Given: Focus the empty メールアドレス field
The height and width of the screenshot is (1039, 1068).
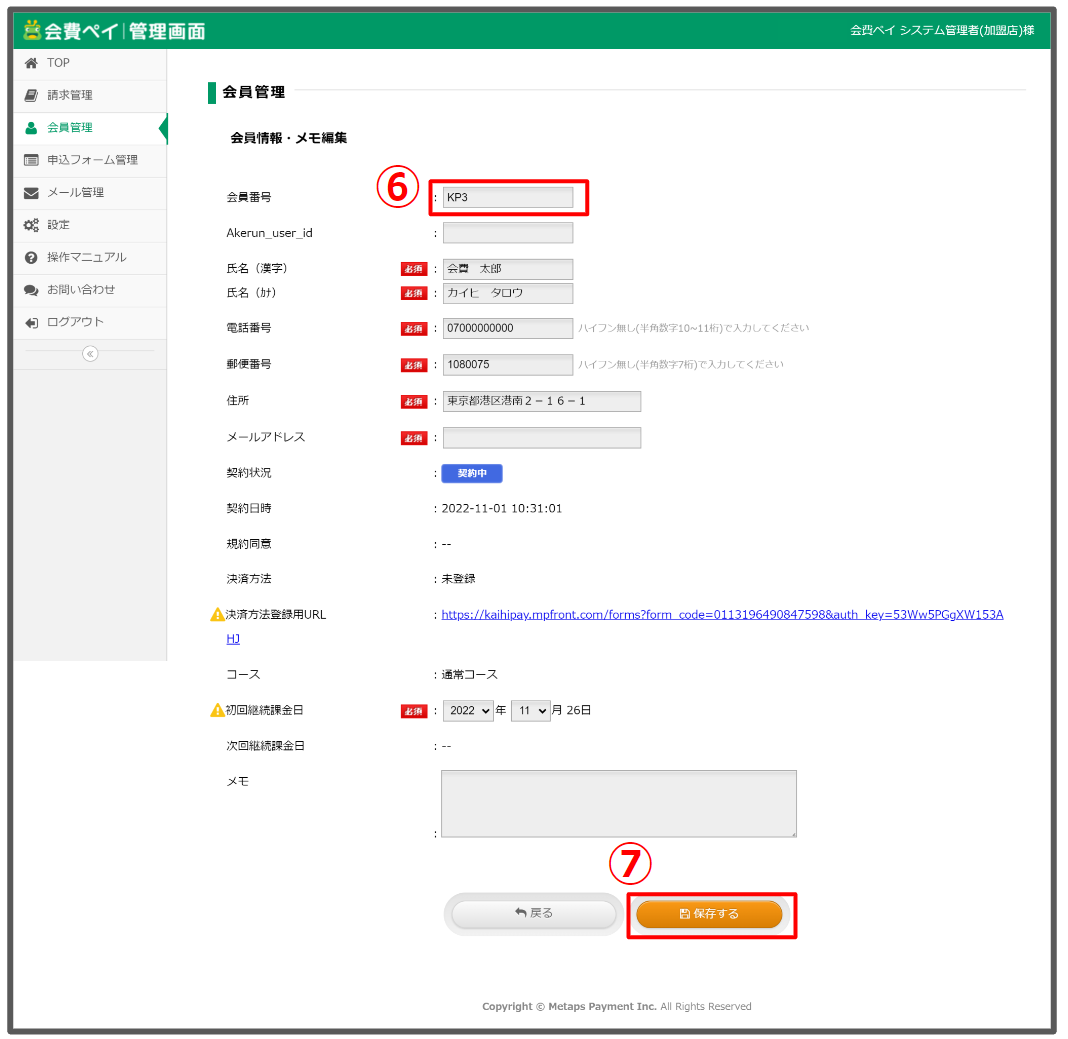Looking at the screenshot, I should [x=541, y=438].
